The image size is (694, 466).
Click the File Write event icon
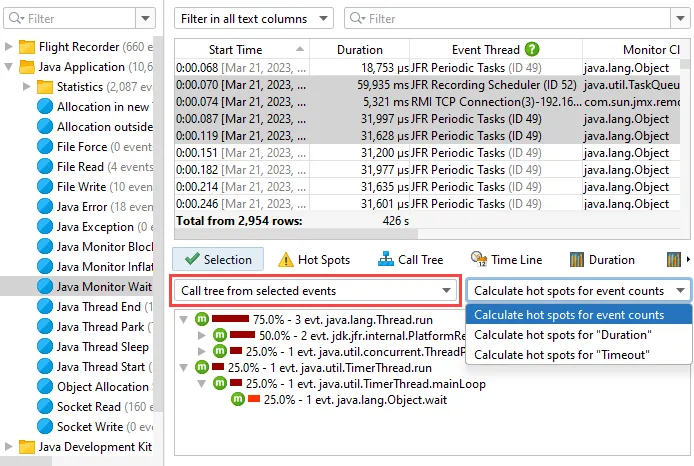45,186
